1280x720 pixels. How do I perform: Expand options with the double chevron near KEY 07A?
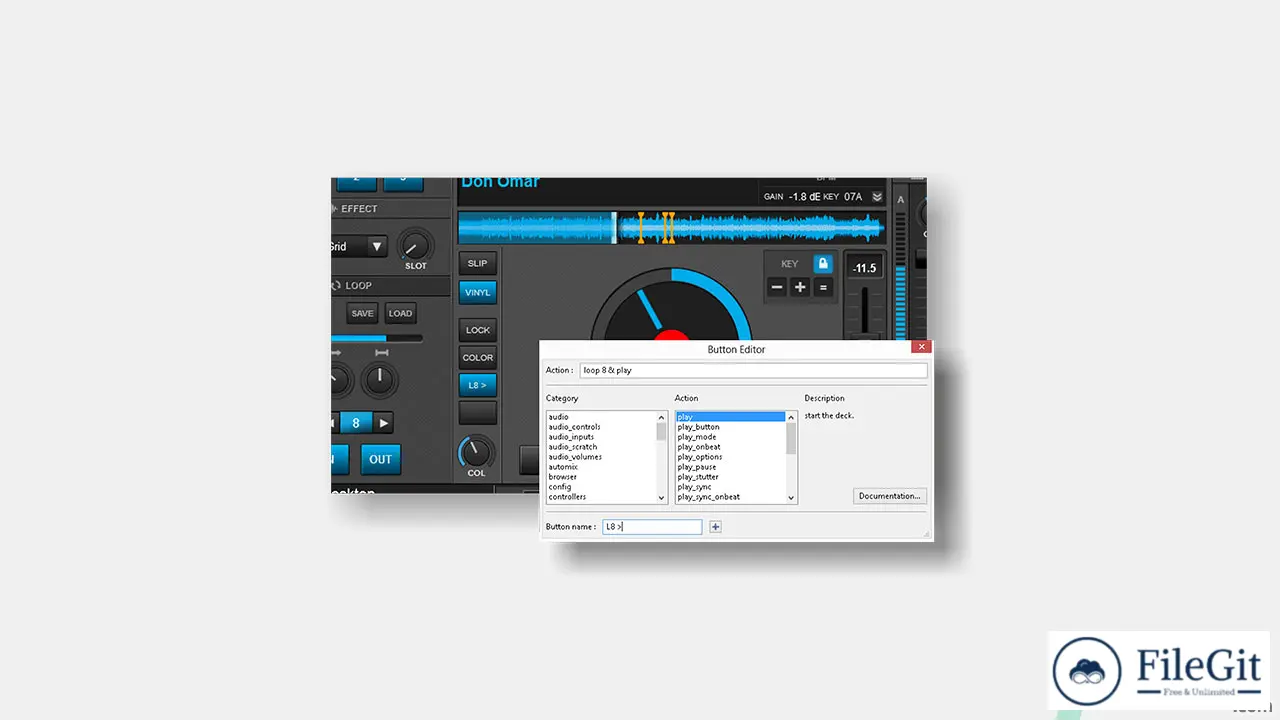click(877, 197)
